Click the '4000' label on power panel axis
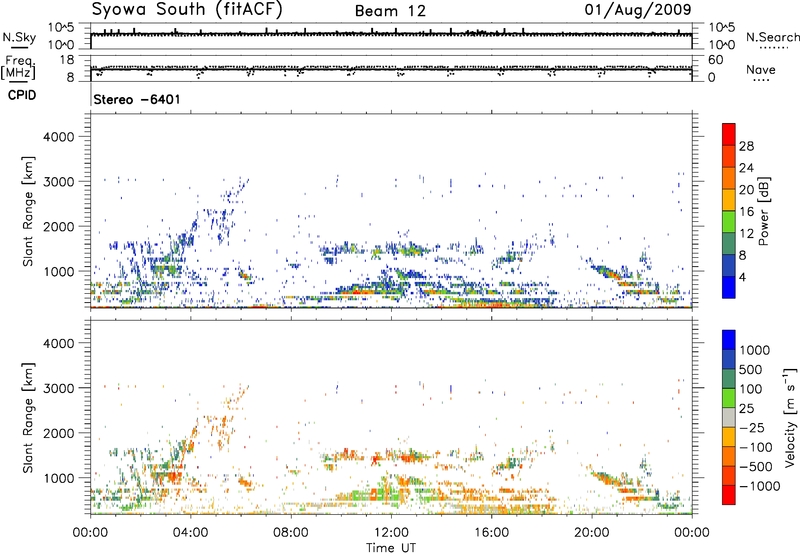The image size is (800, 554). 58,137
